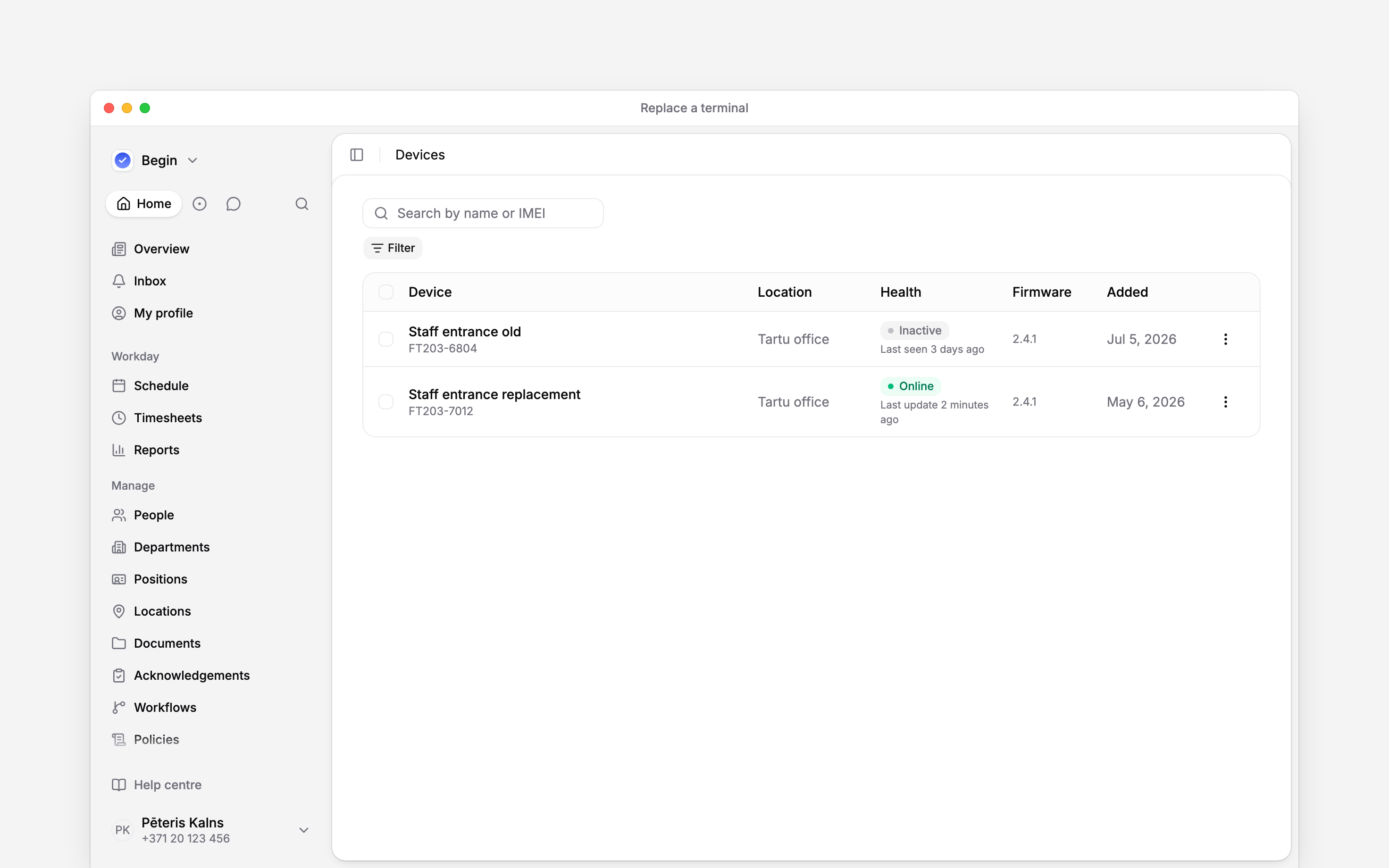1389x868 pixels.
Task: Select the Home tab
Action: (x=144, y=204)
